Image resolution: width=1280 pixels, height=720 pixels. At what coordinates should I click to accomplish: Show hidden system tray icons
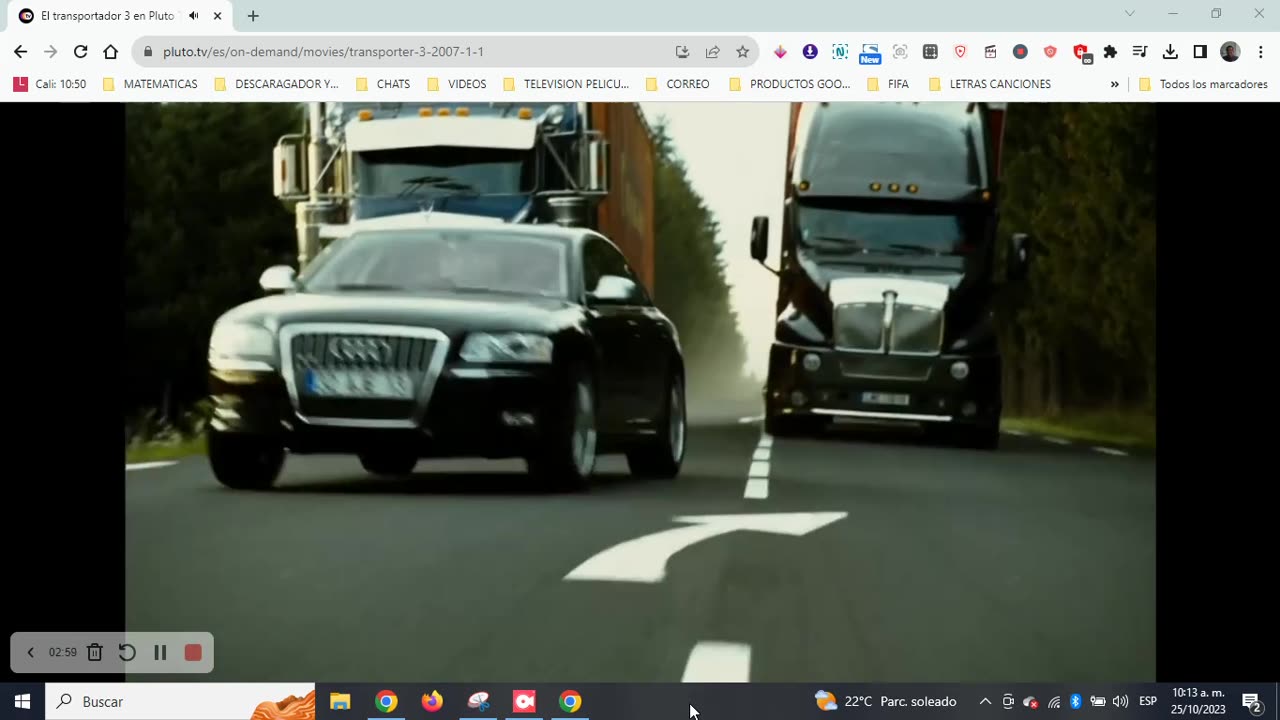tap(985, 701)
